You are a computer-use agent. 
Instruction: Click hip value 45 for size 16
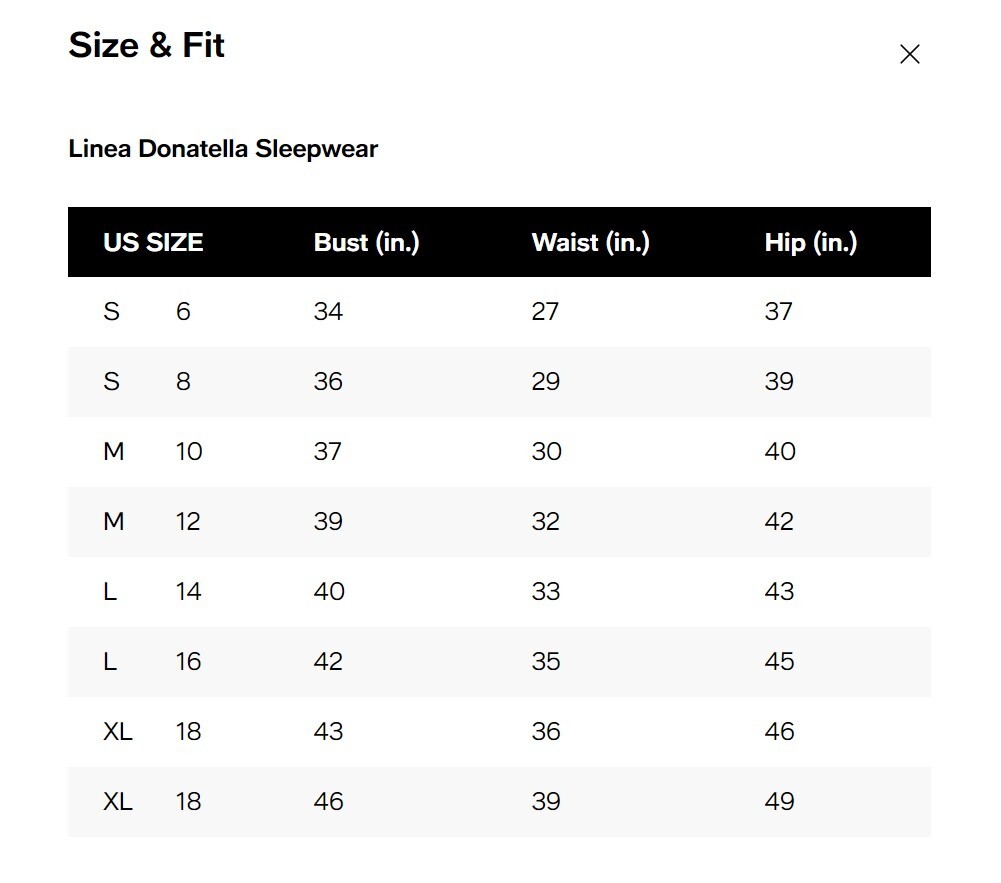point(779,661)
